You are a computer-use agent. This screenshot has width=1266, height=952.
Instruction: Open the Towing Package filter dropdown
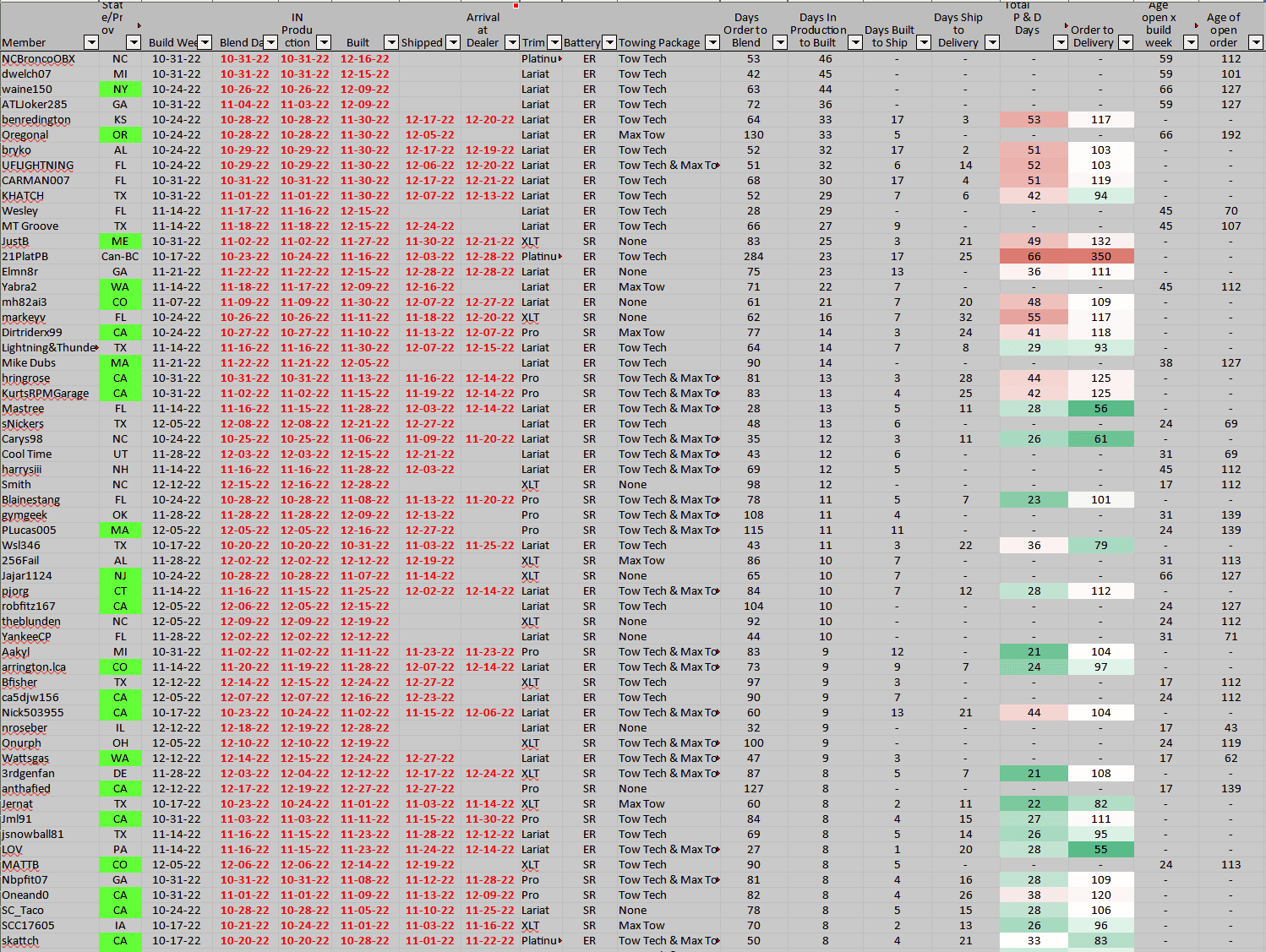(712, 42)
